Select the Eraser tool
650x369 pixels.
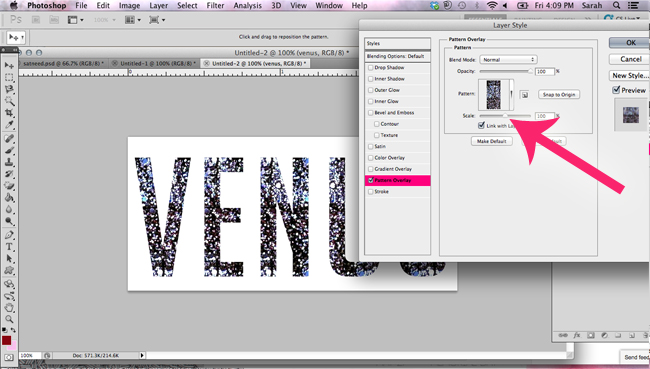coord(9,186)
